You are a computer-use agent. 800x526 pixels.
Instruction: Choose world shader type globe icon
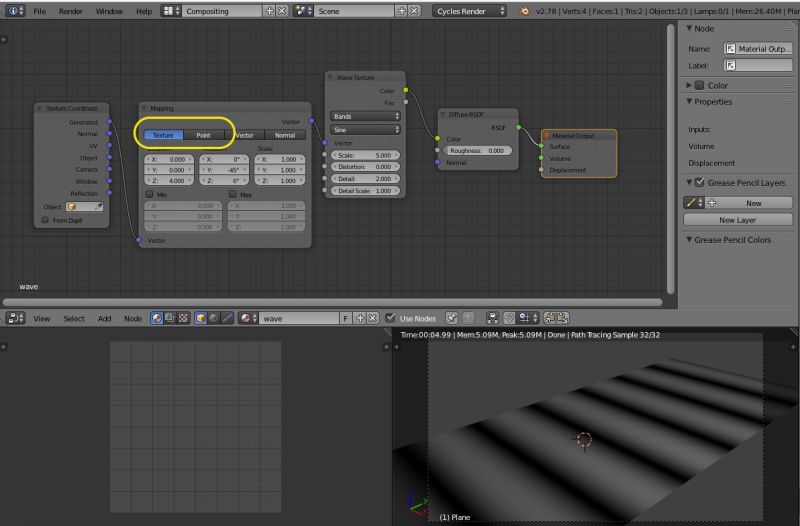coord(214,318)
